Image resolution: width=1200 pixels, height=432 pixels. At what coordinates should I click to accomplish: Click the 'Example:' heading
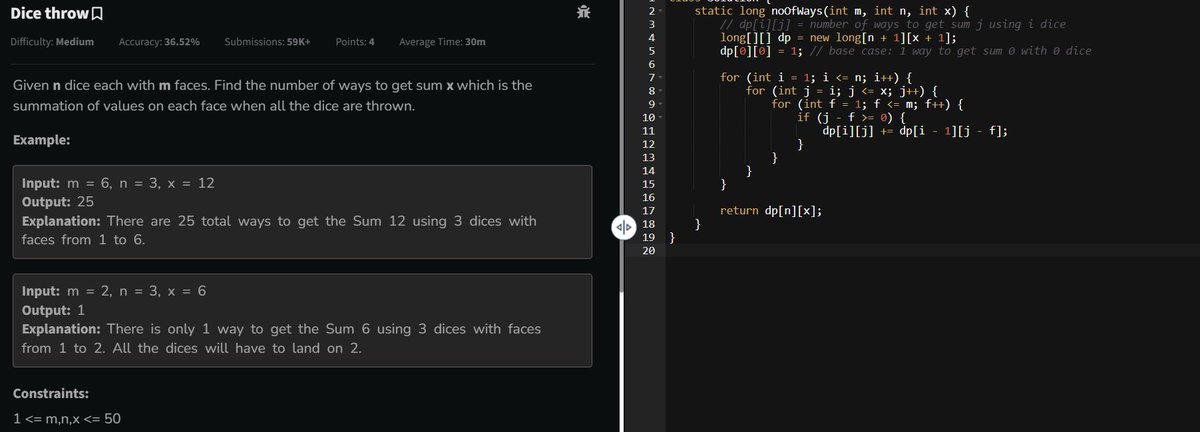[x=41, y=140]
